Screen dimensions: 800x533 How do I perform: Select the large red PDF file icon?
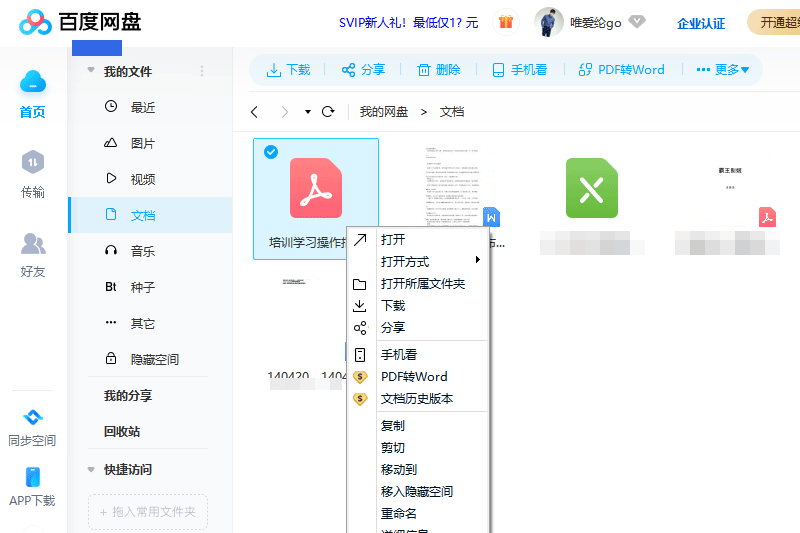pos(316,188)
